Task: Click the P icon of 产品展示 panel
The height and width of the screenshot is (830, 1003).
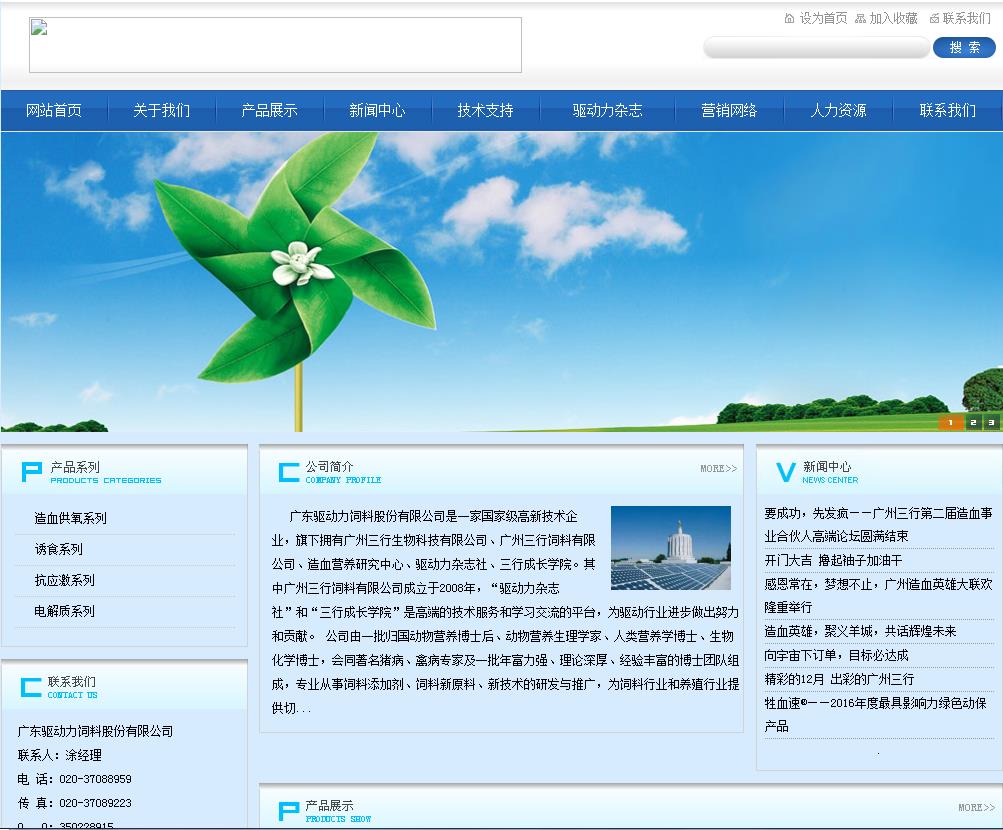Action: point(289,811)
